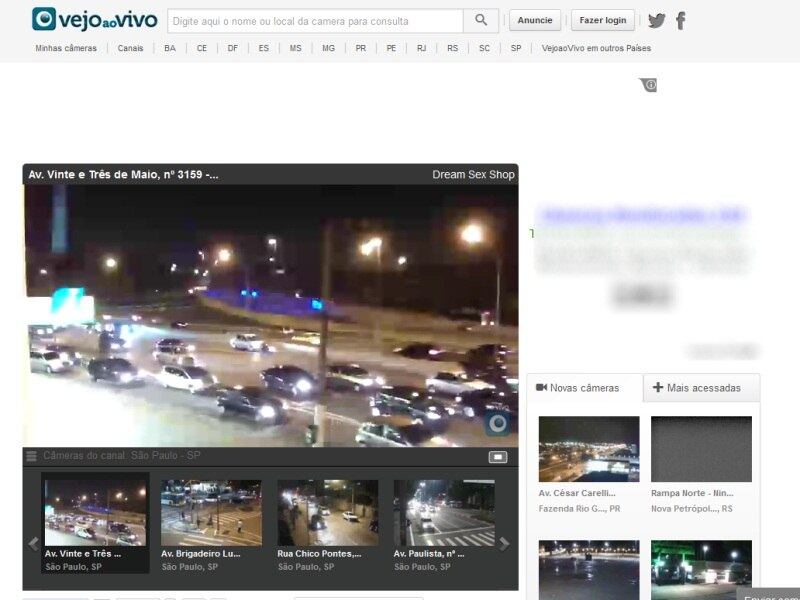This screenshot has height=600, width=800.
Task: Open Av. Paulista camera thumbnail
Action: (444, 513)
